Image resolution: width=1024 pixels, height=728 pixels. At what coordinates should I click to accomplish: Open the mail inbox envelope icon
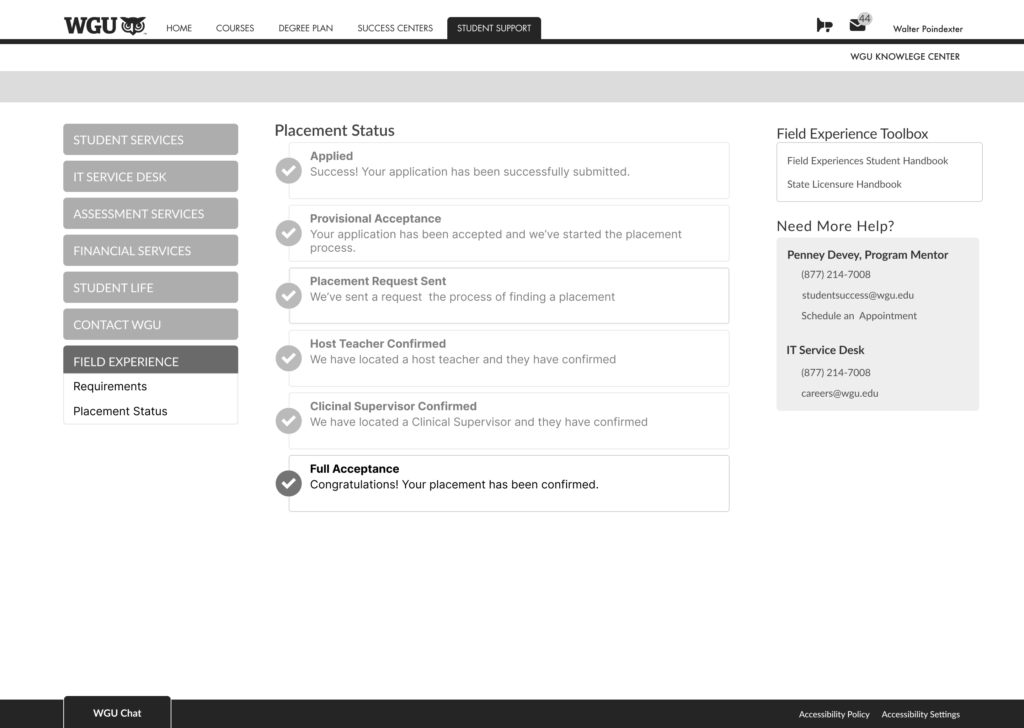click(x=857, y=25)
